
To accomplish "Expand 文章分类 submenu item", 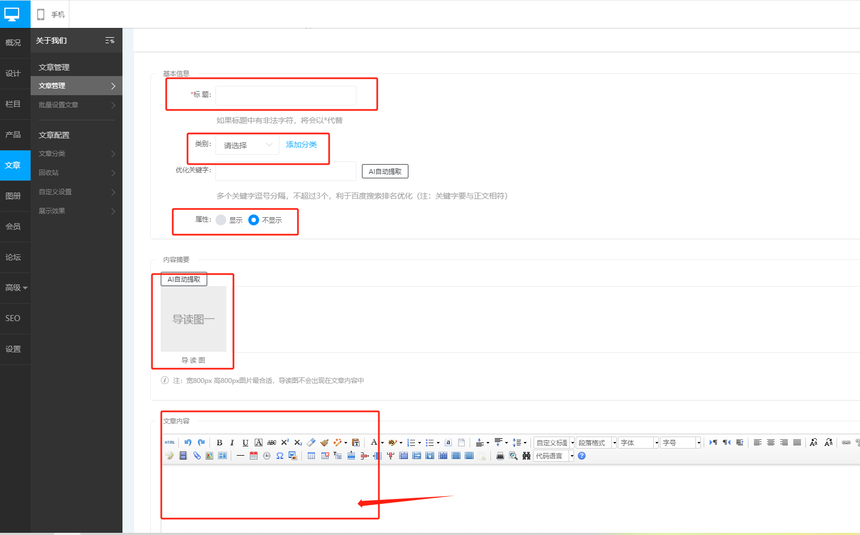I will (x=76, y=154).
